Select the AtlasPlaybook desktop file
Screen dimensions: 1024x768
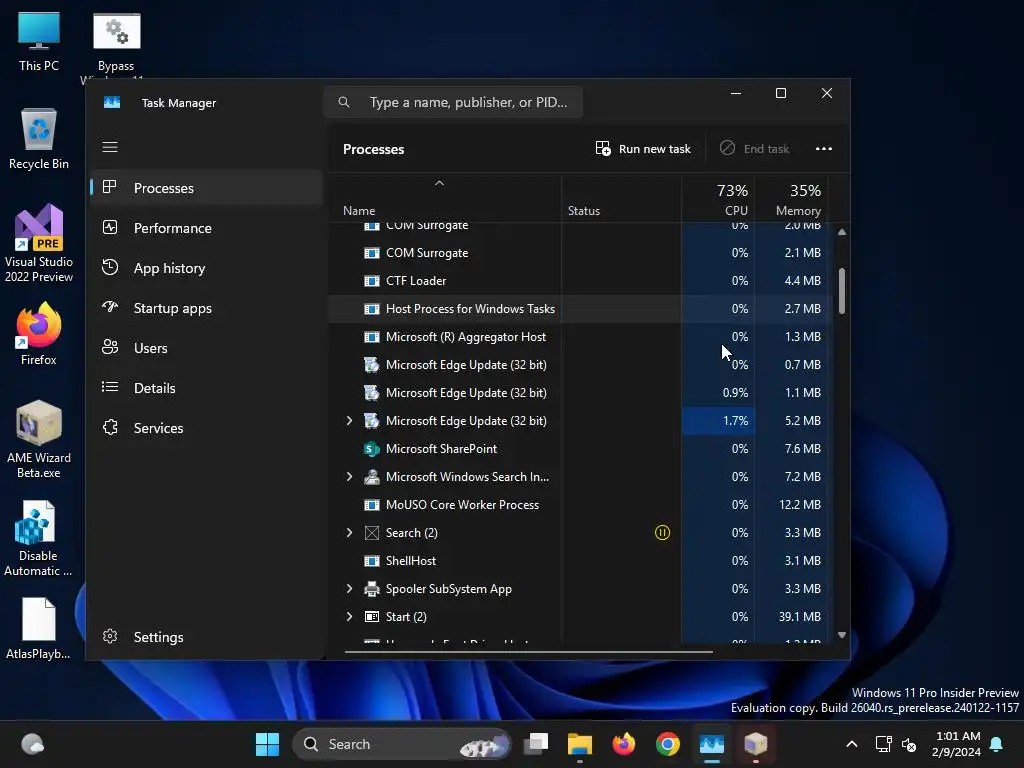(x=39, y=628)
